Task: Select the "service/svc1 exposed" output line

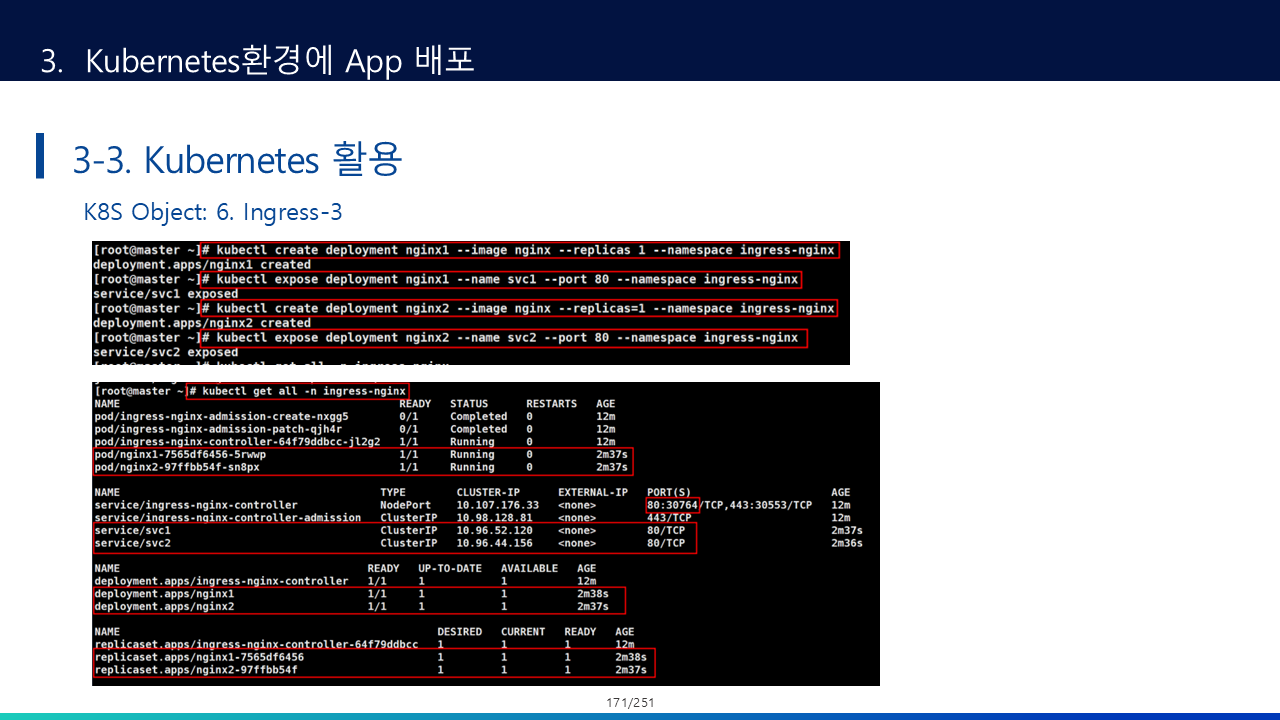Action: 166,294
